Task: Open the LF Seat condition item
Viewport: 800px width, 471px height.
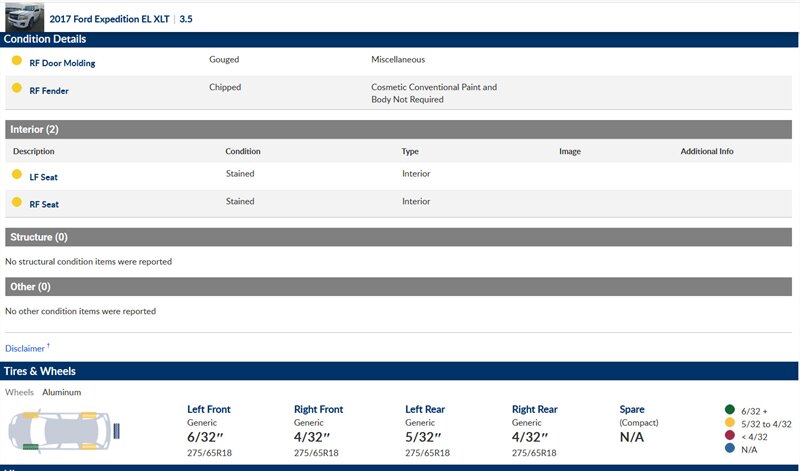Action: [x=44, y=177]
